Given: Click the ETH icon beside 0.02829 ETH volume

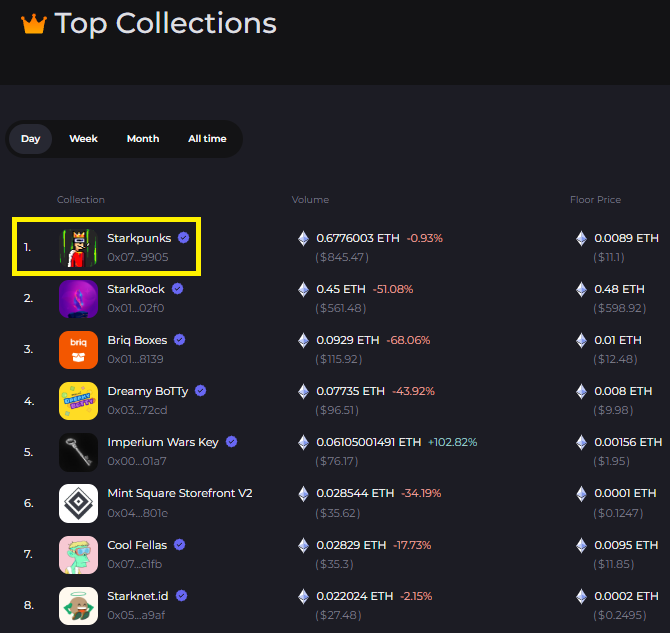Looking at the screenshot, I should [303, 545].
